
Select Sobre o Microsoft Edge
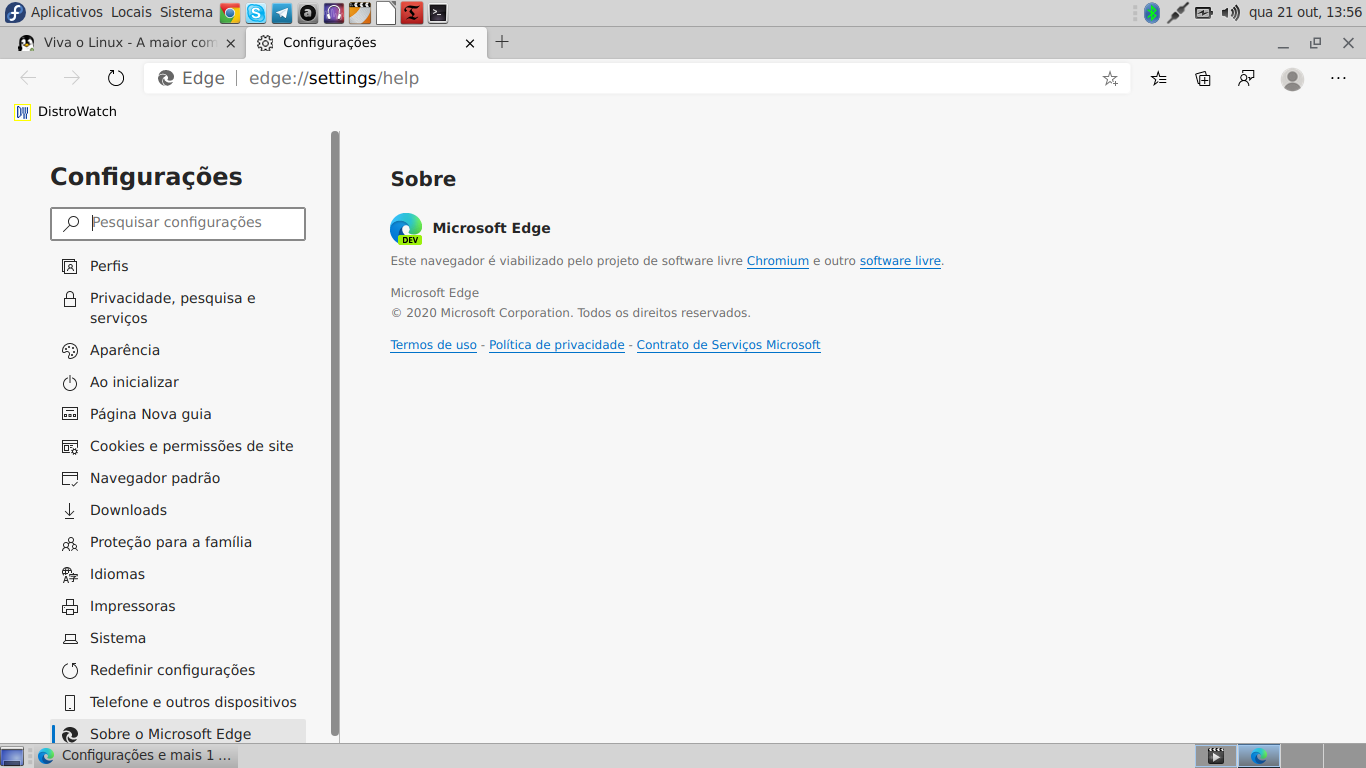point(178,733)
